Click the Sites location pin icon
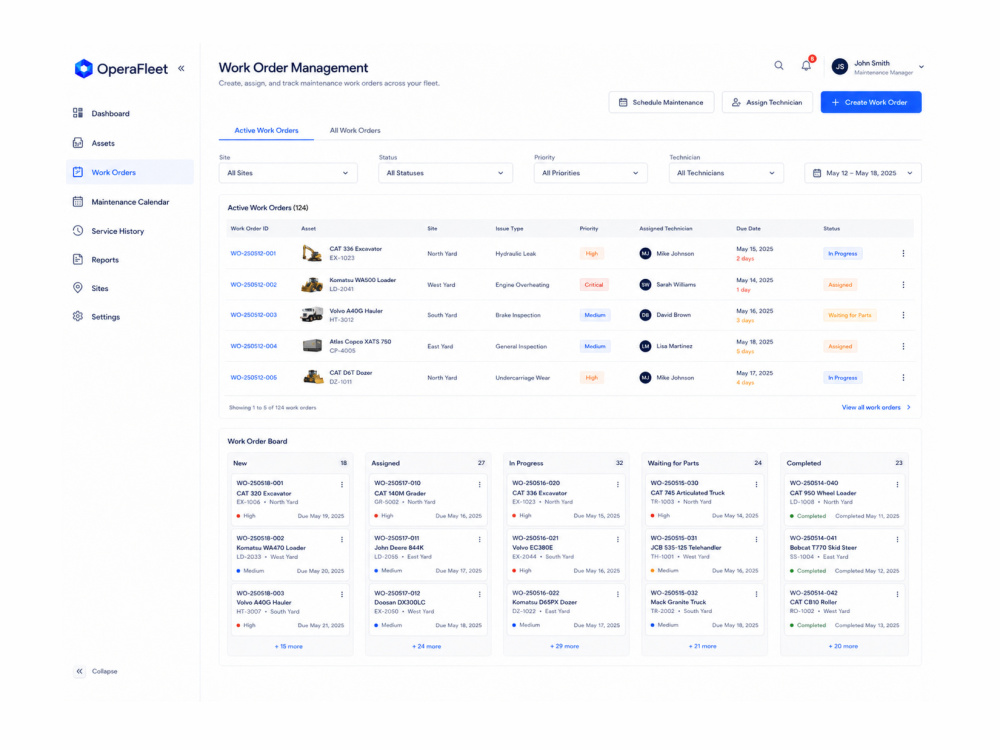Image resolution: width=1000 pixels, height=750 pixels. click(78, 288)
